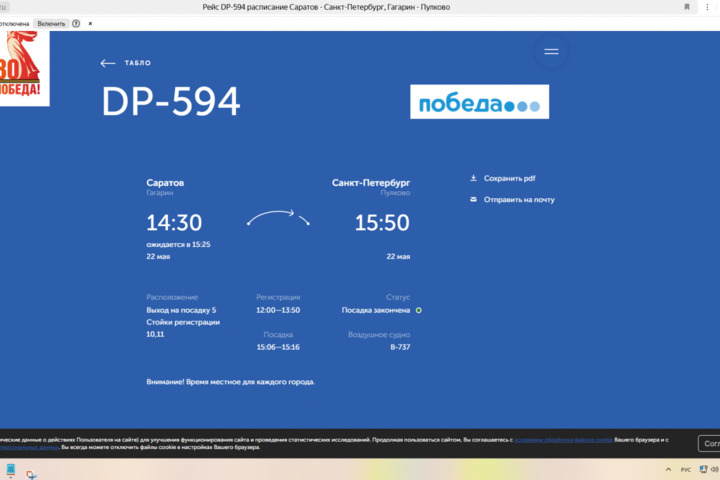Open the hamburger menu button
The image size is (720, 480).
551,51
